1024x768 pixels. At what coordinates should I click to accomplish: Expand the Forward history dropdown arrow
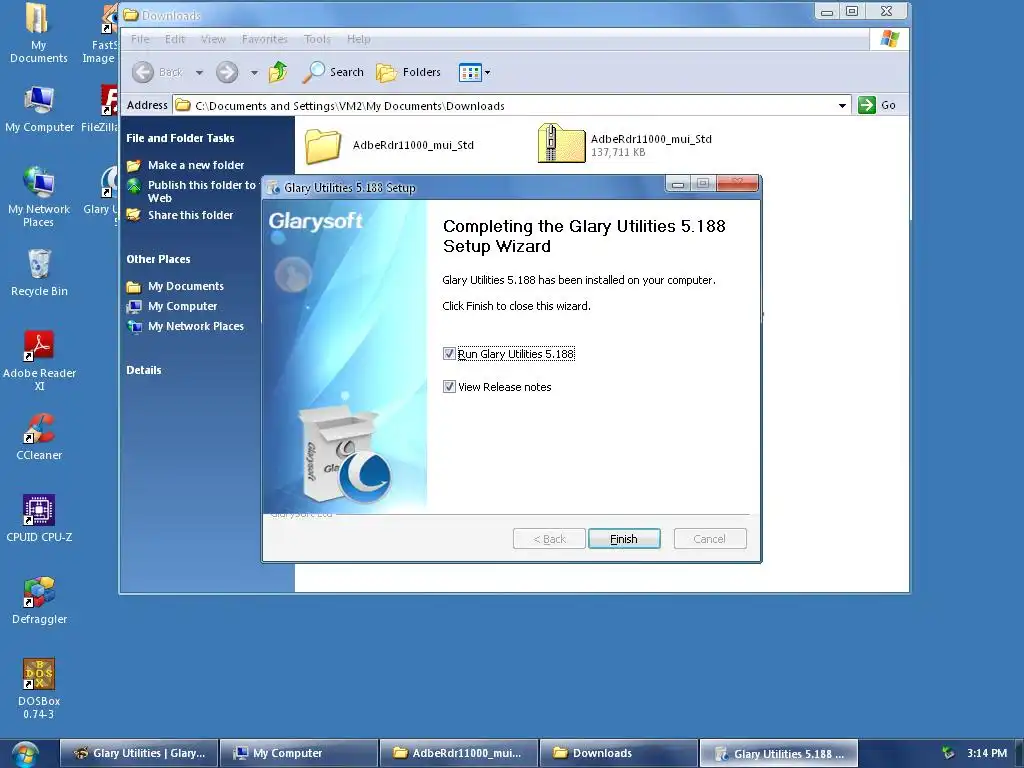(254, 72)
